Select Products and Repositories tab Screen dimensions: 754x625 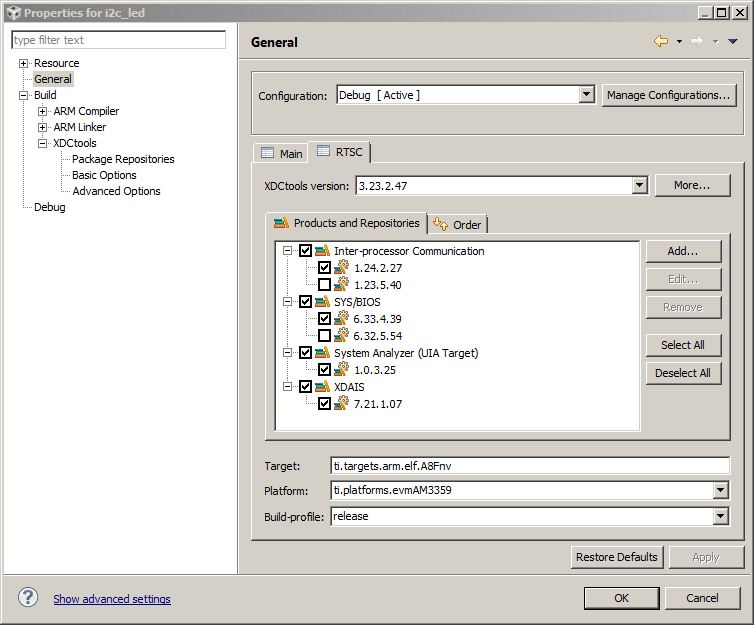coord(346,223)
